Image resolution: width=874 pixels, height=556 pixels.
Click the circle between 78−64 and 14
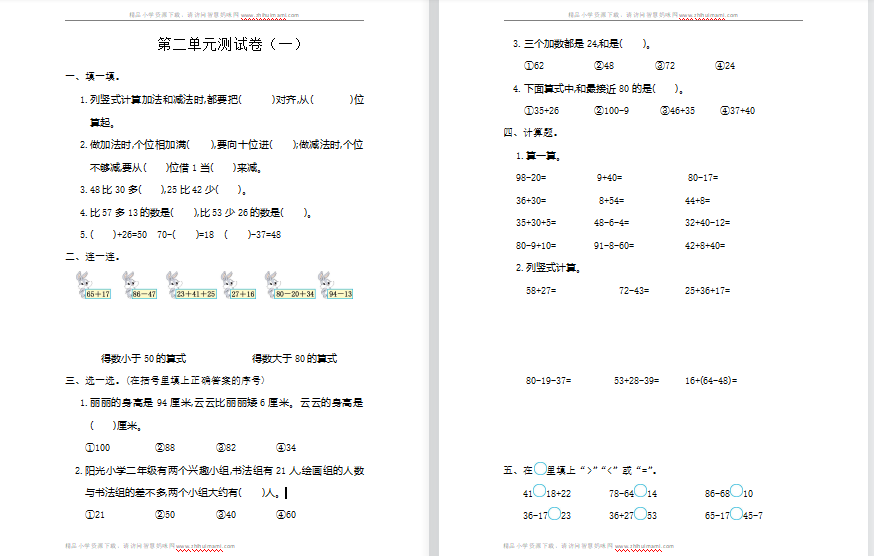640,491
